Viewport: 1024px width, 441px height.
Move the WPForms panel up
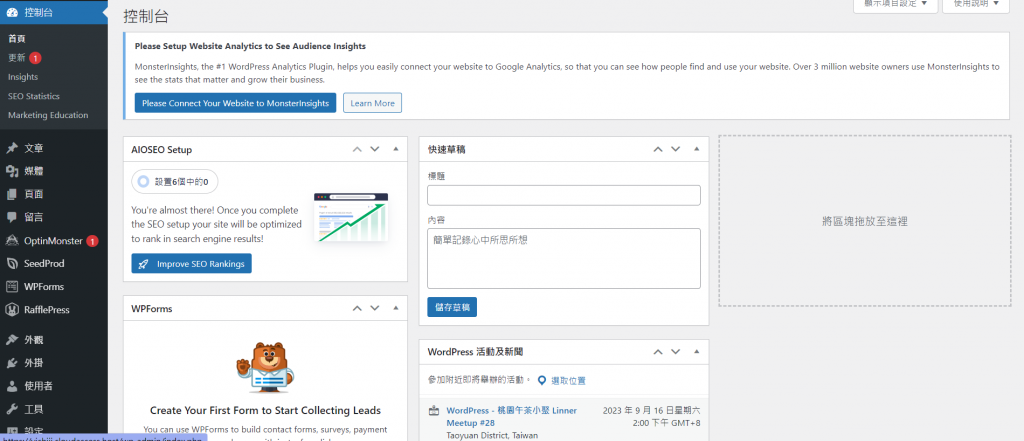pyautogui.click(x=357, y=308)
